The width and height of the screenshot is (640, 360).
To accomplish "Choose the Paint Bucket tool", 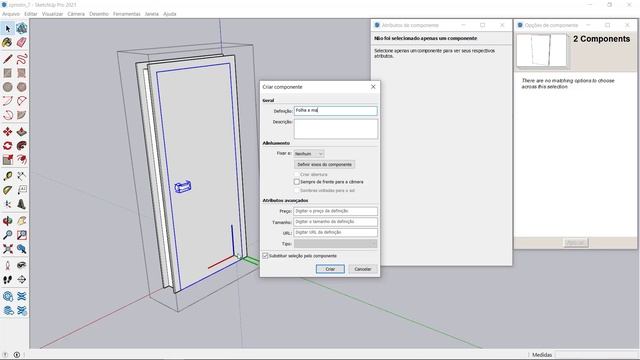I will pyautogui.click(x=8, y=42).
